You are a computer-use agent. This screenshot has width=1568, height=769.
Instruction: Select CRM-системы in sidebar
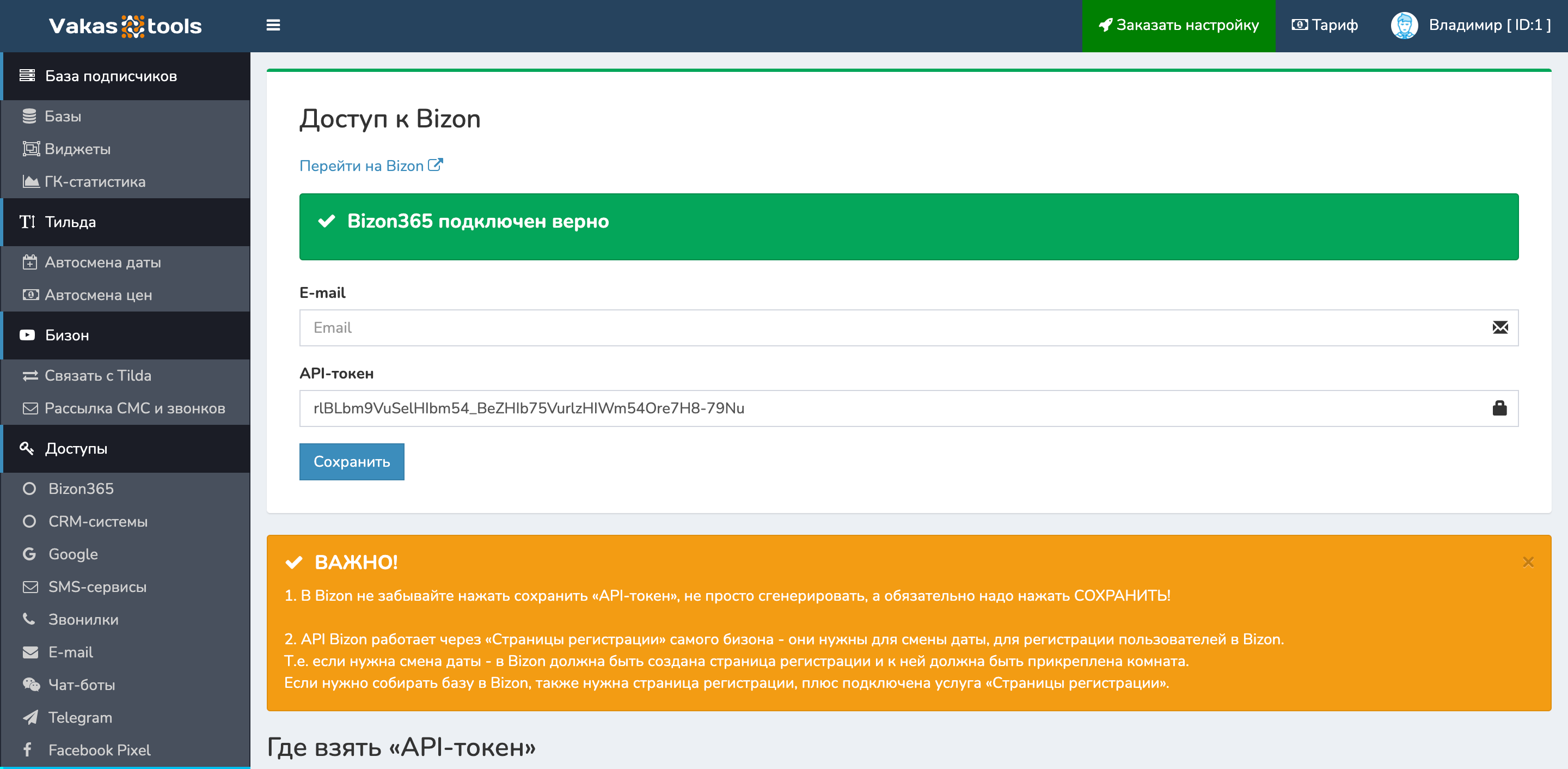97,522
